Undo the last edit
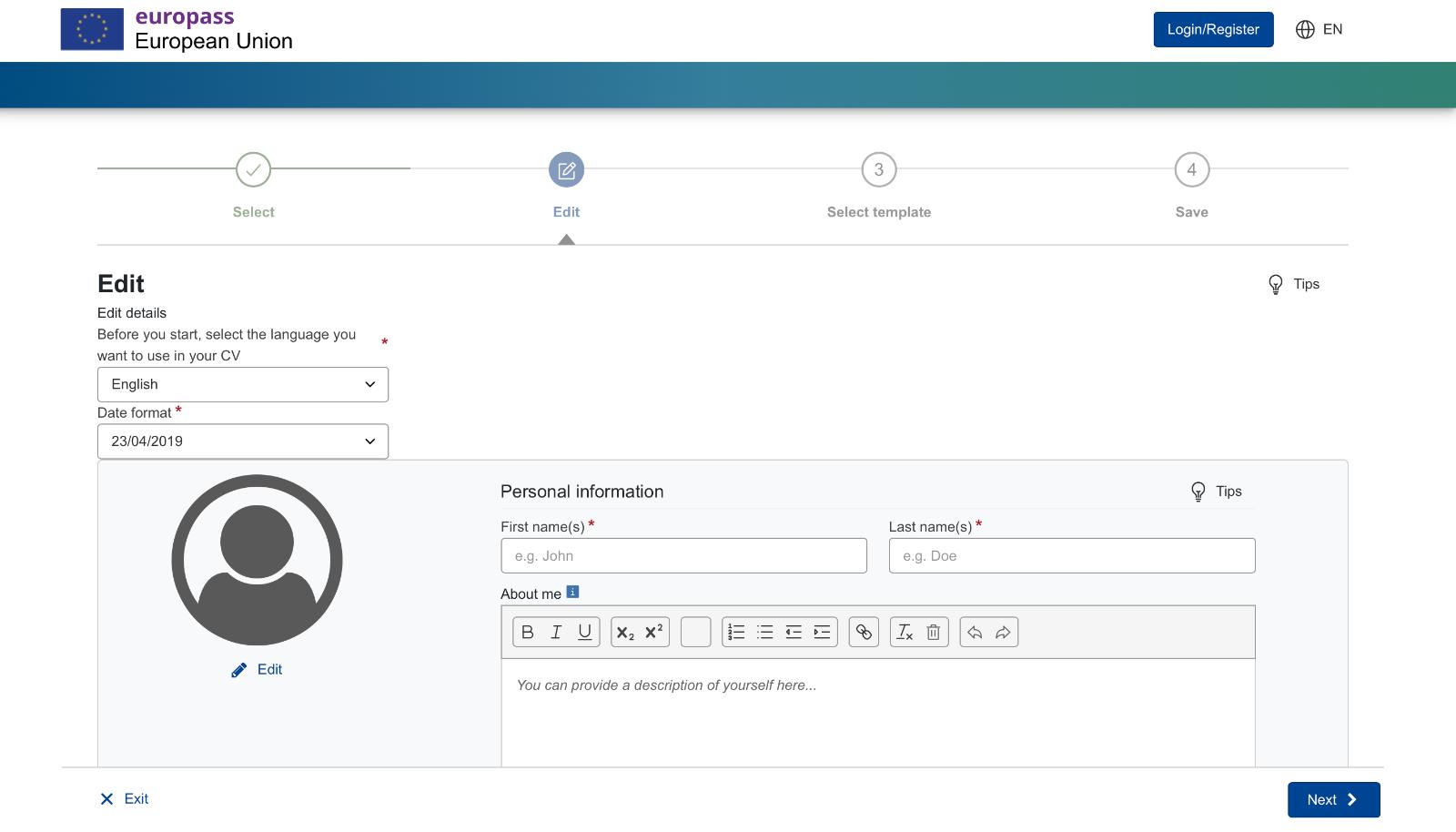1456x832 pixels. click(x=975, y=632)
